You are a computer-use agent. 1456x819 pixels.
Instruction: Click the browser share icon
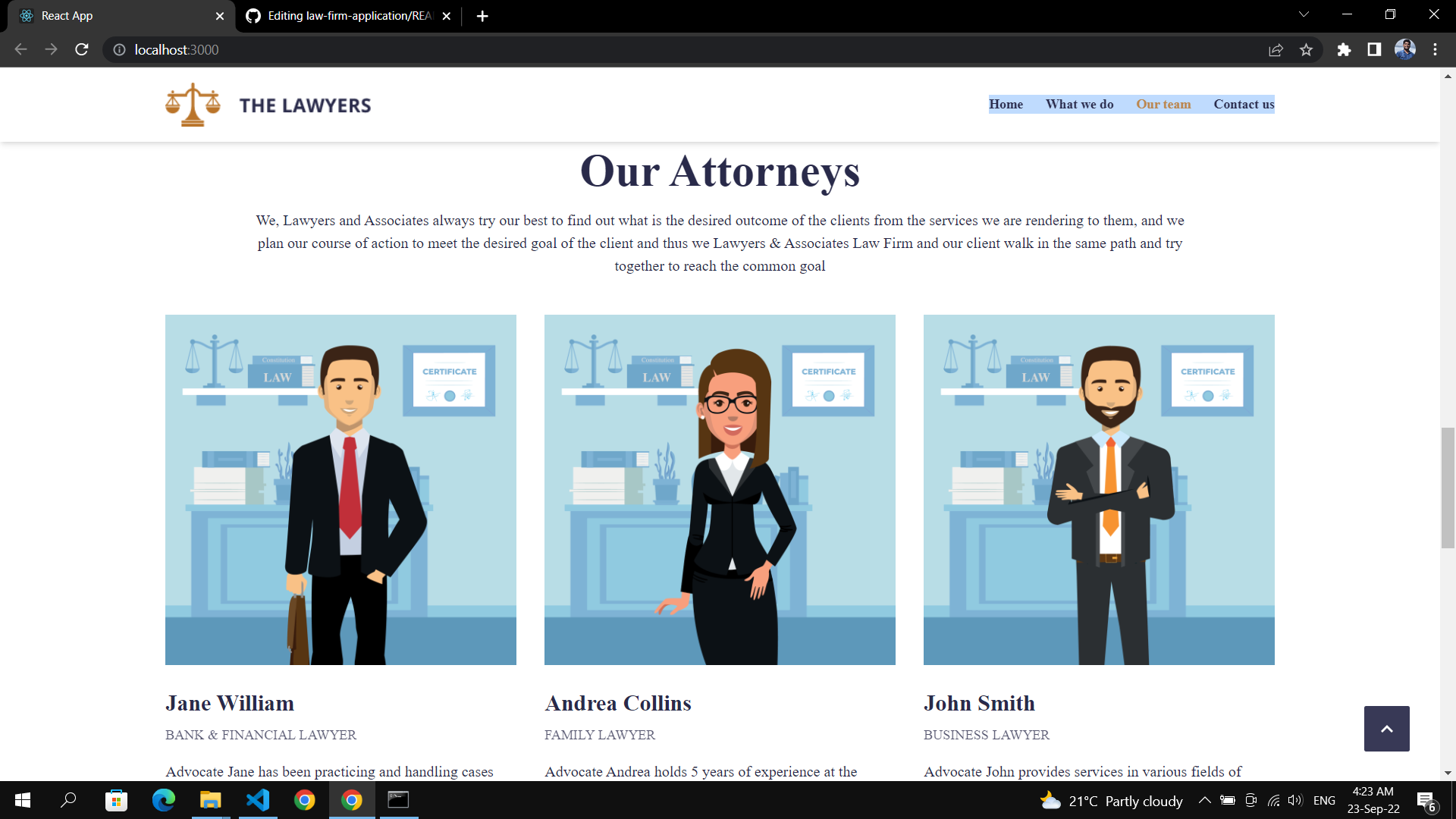1276,49
